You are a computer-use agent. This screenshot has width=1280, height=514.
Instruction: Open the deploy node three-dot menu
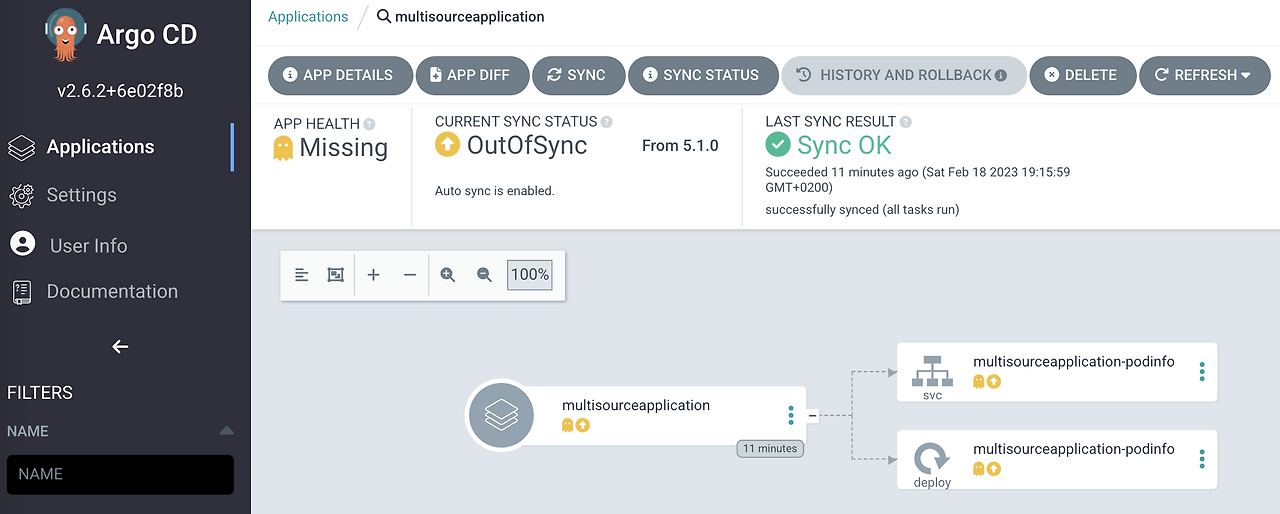1202,459
